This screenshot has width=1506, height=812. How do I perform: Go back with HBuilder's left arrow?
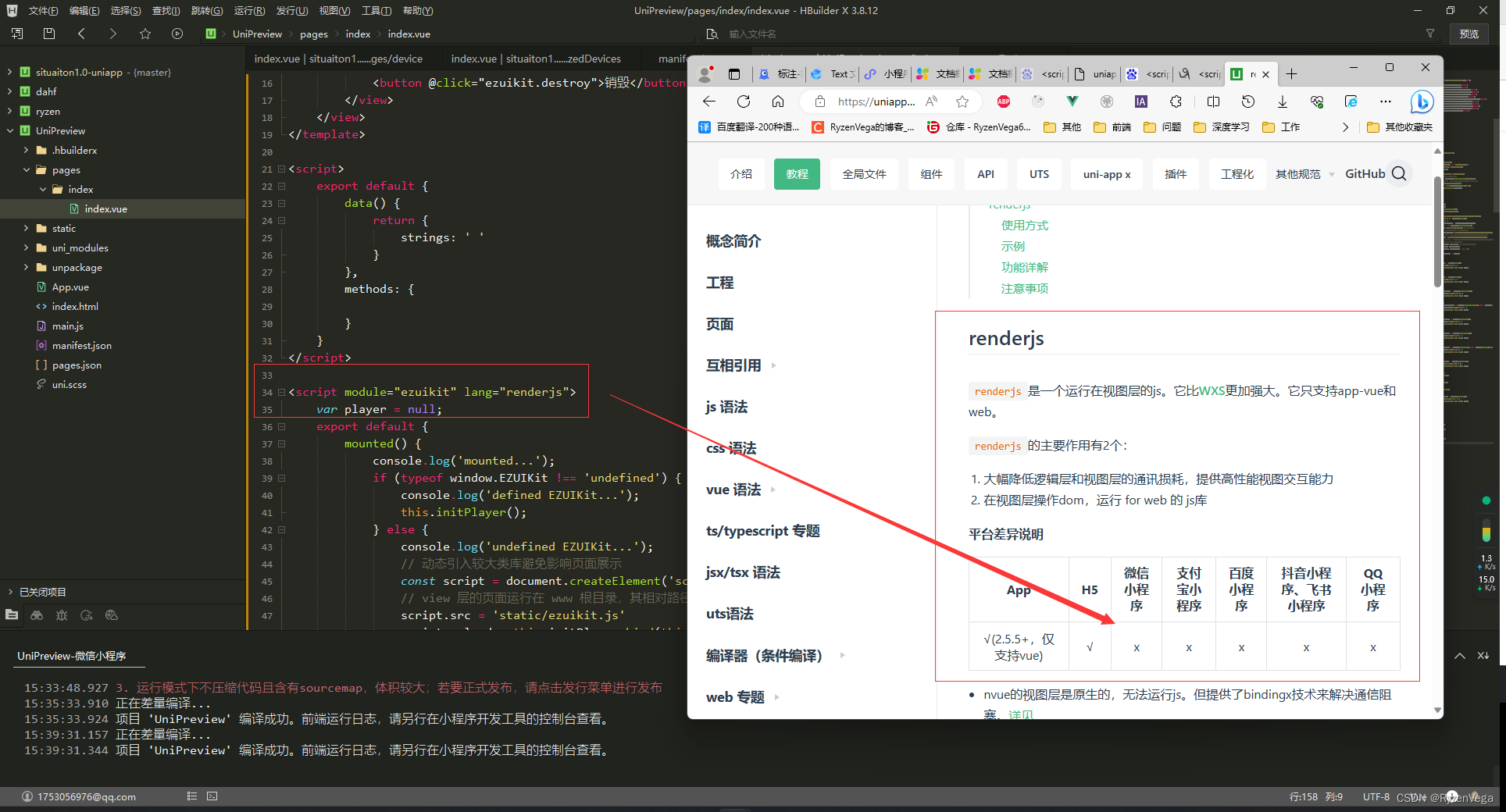81,34
